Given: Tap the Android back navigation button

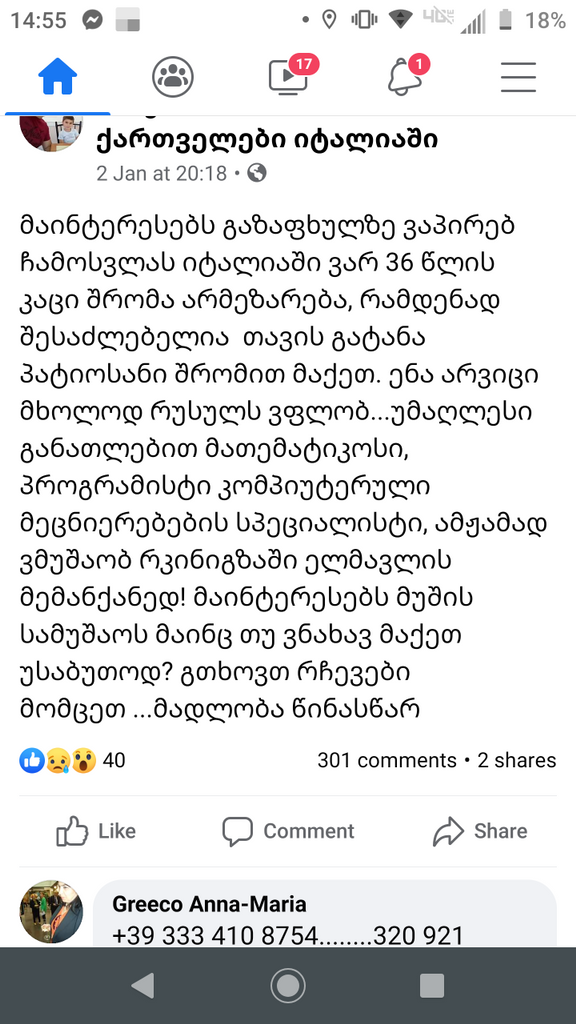Looking at the screenshot, I should tap(143, 985).
